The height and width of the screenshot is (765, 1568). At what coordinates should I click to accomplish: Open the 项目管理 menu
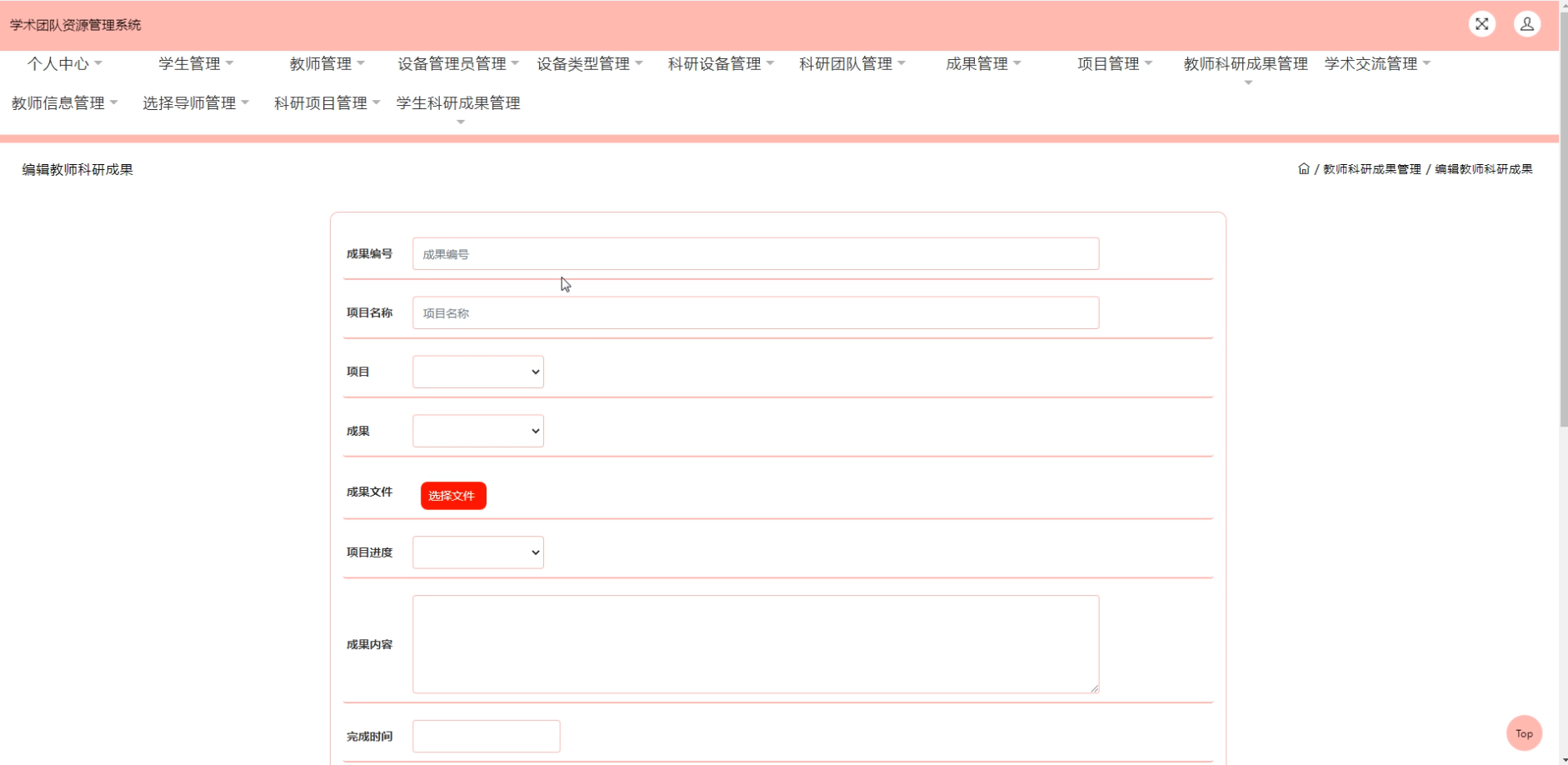pyautogui.click(x=1115, y=64)
